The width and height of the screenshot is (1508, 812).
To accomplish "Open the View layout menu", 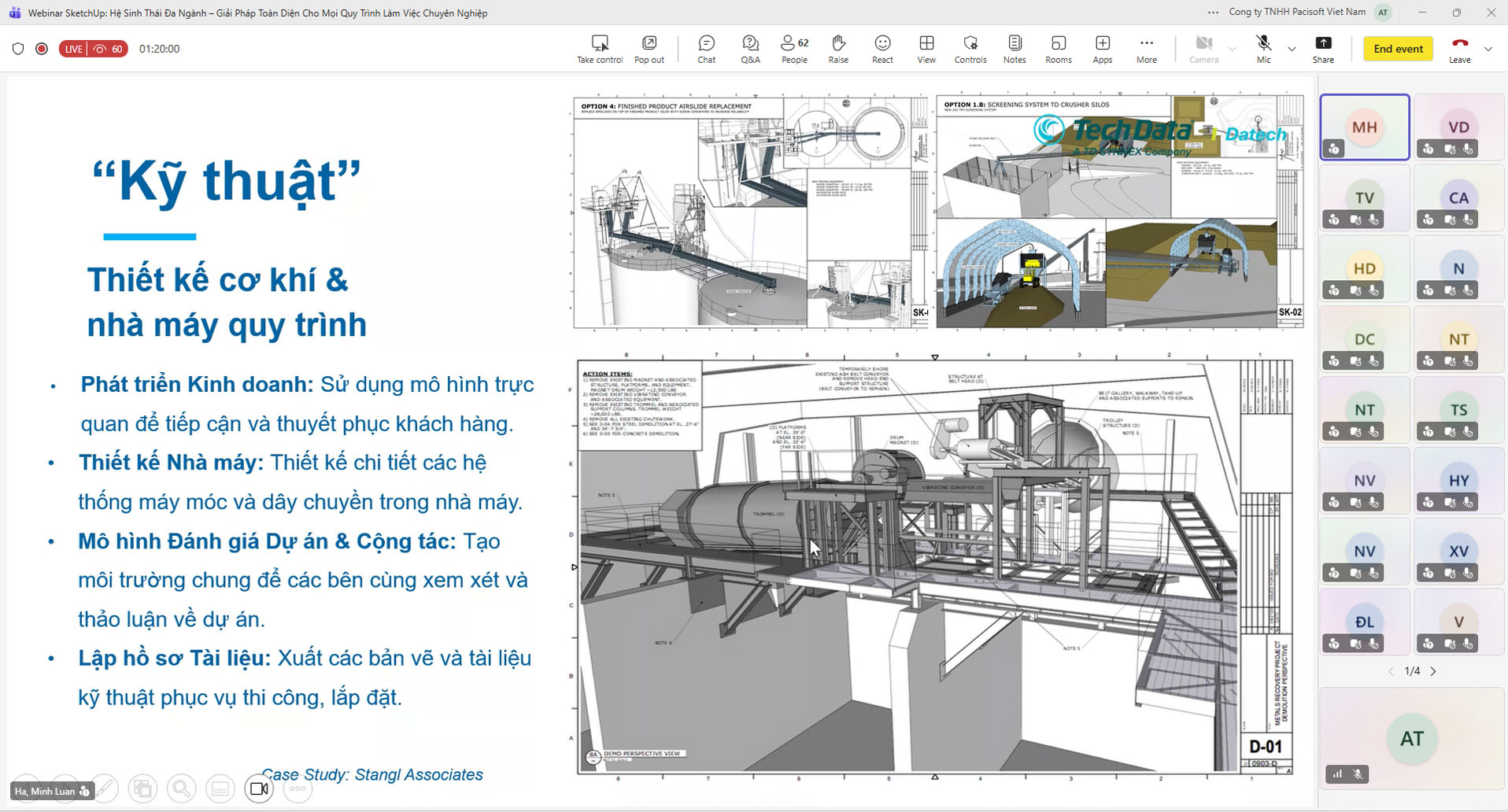I will point(926,48).
